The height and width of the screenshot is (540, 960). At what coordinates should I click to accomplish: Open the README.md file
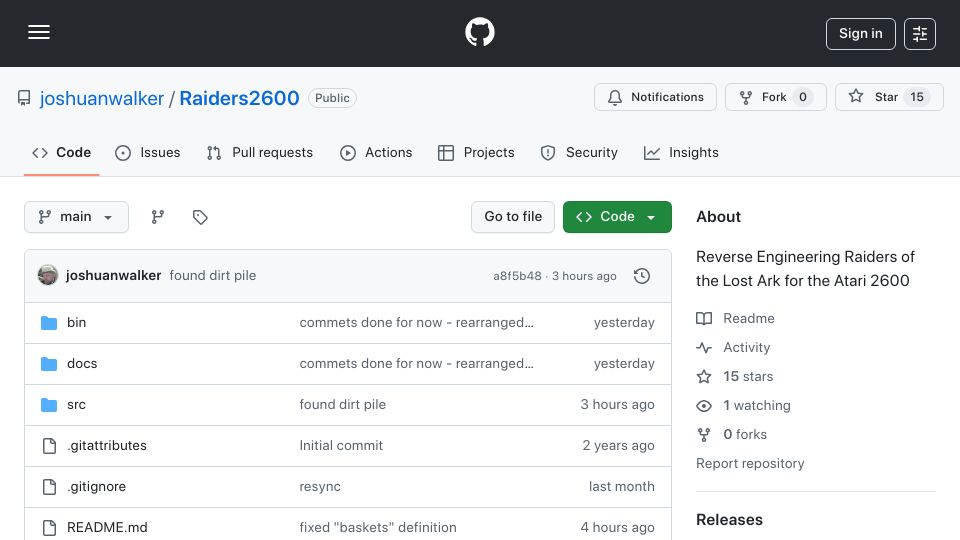coord(107,528)
